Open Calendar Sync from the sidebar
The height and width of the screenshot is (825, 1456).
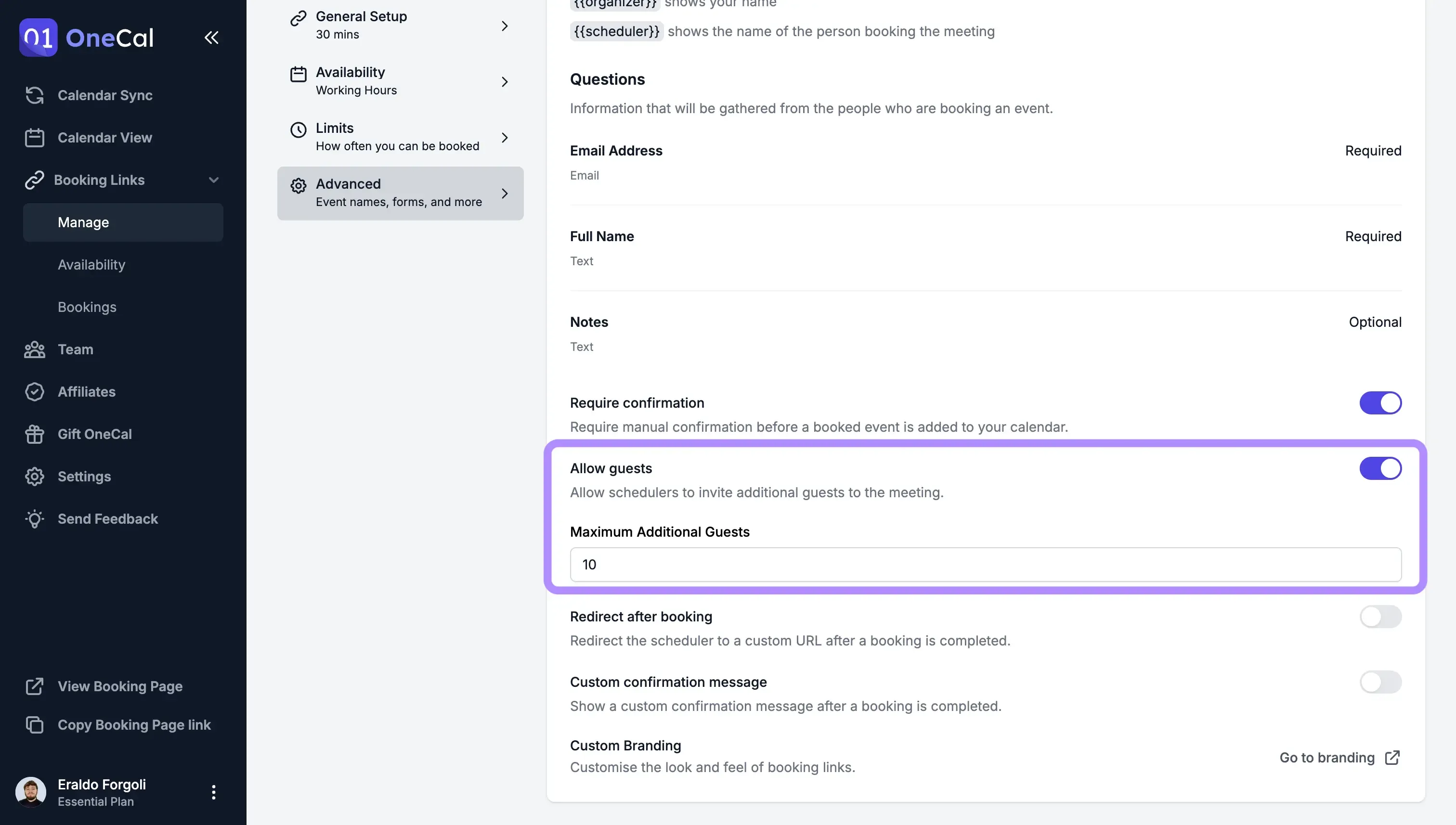tap(105, 95)
